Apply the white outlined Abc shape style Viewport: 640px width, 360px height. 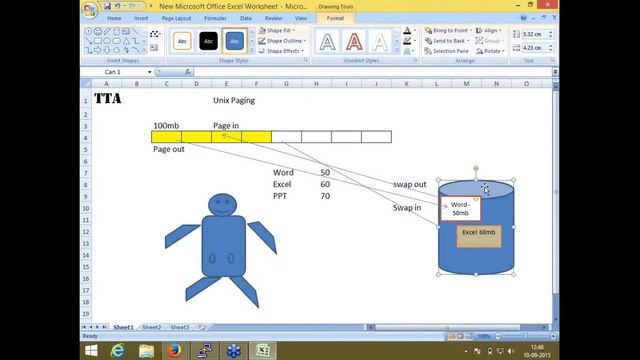pyautogui.click(x=182, y=41)
